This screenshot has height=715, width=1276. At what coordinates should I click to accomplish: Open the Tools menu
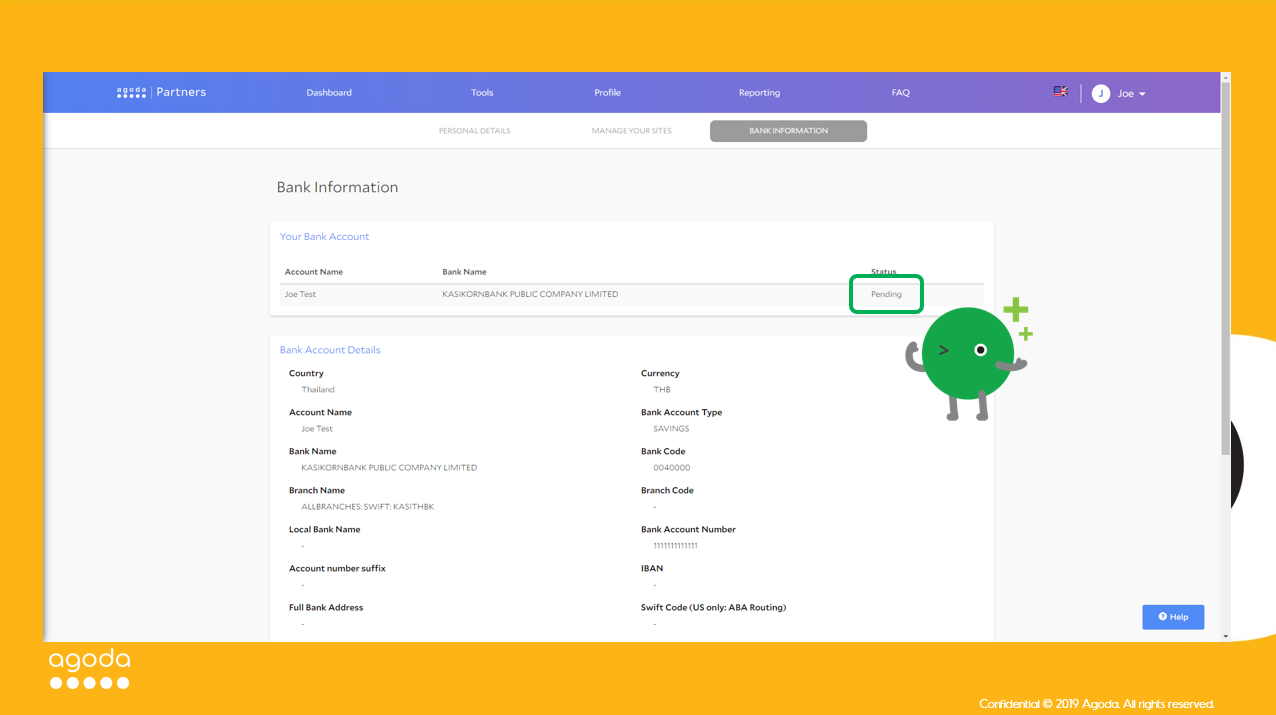482,93
